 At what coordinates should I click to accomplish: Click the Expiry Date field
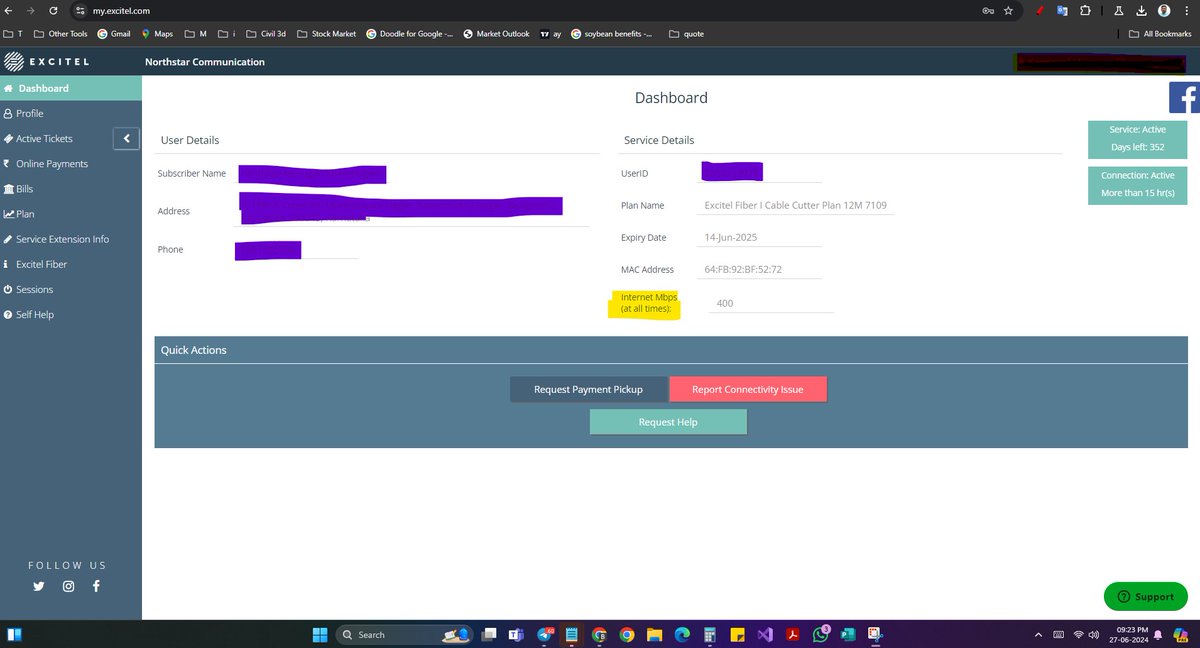pos(760,238)
